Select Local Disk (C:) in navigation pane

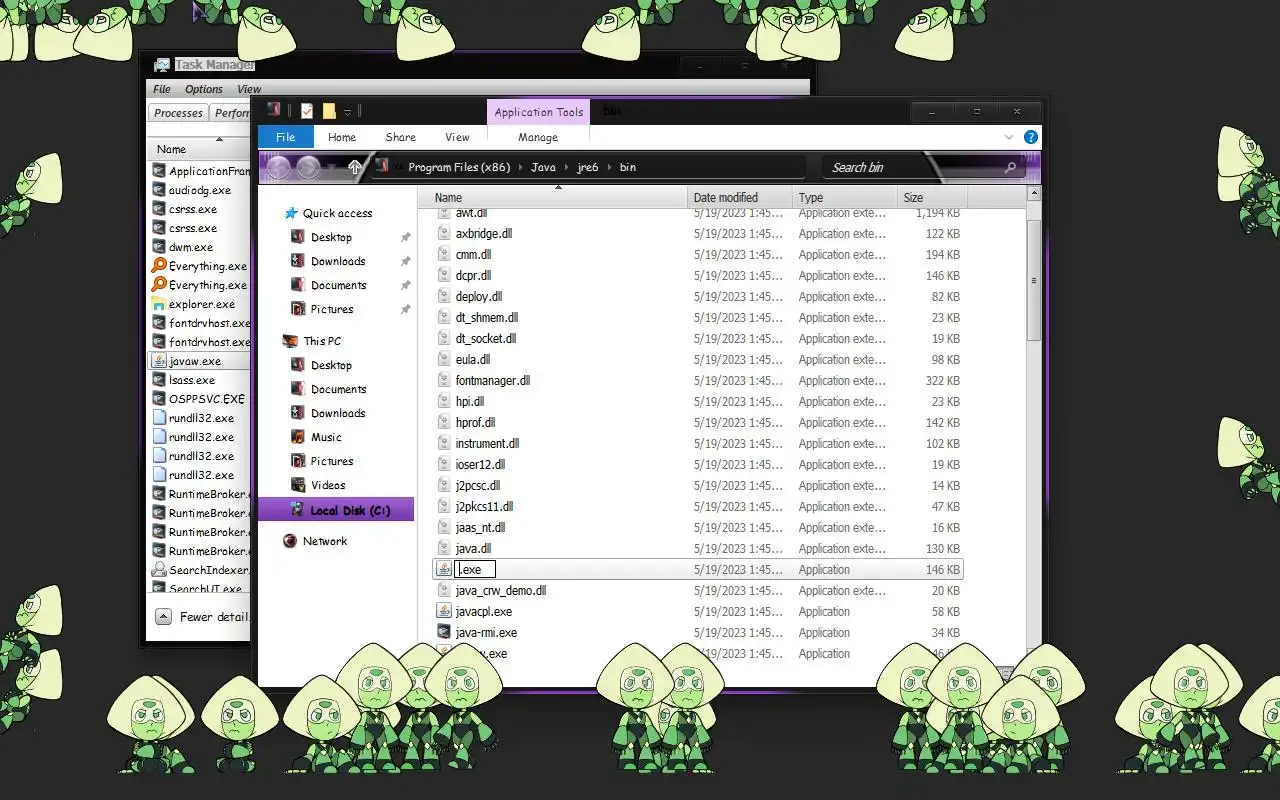coord(336,510)
